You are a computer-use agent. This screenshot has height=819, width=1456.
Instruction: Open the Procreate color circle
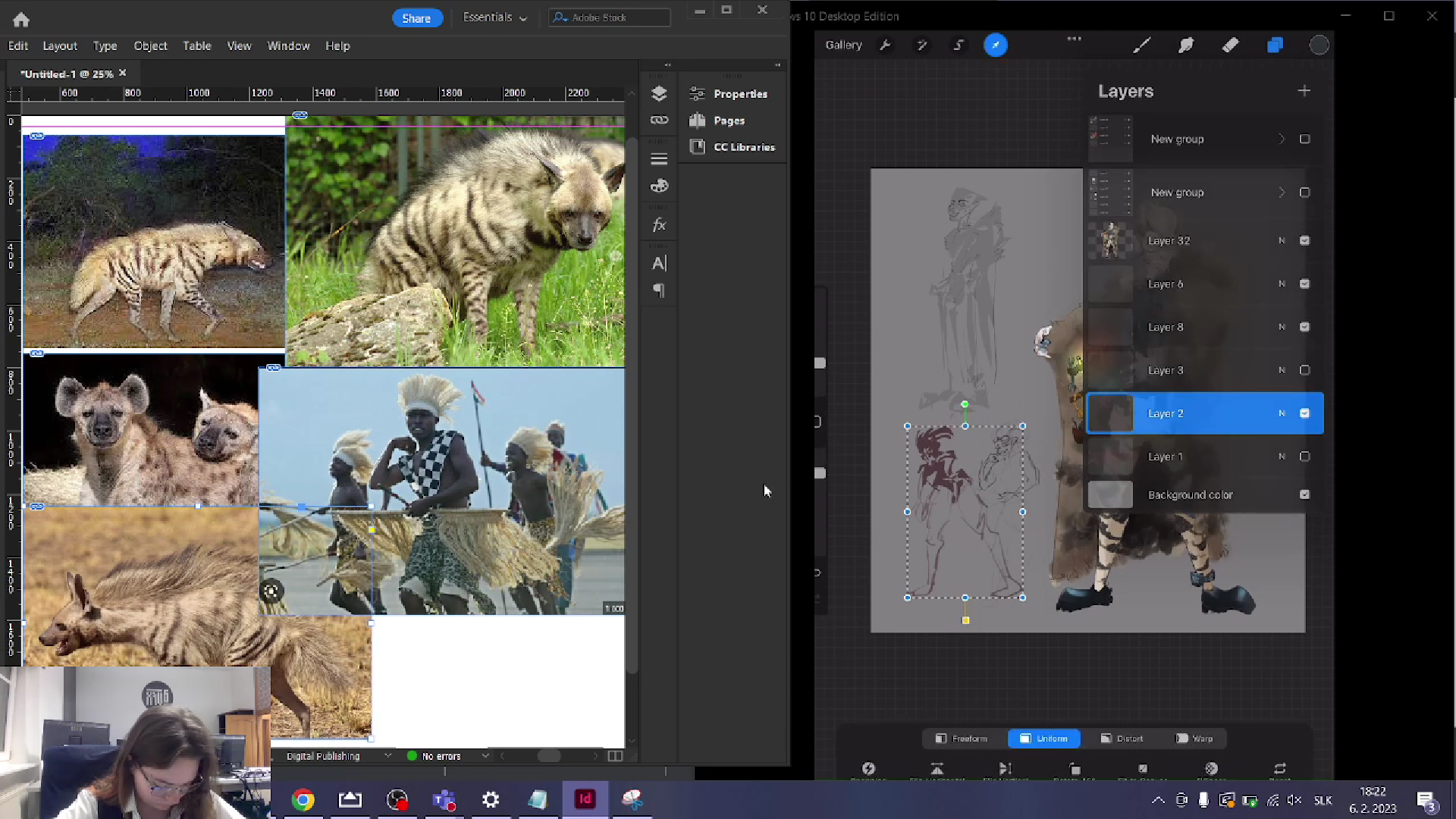point(1319,45)
